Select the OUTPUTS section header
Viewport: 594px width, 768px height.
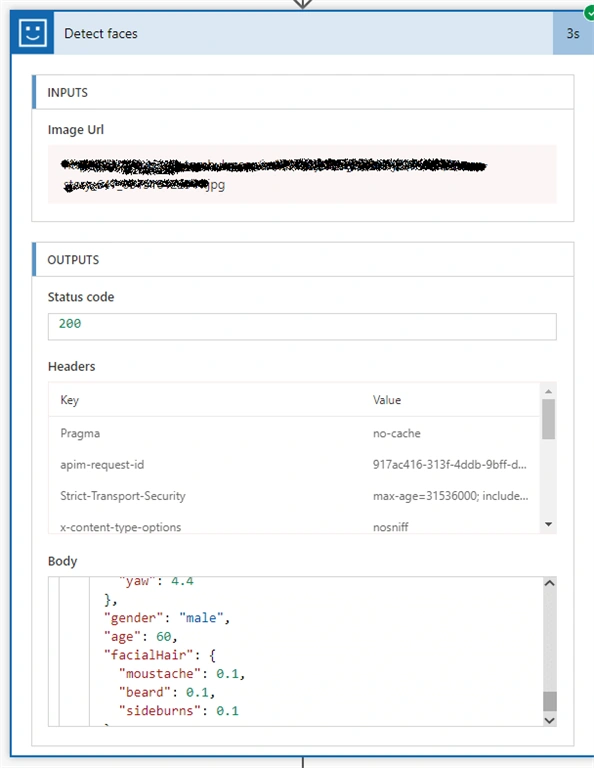point(303,259)
